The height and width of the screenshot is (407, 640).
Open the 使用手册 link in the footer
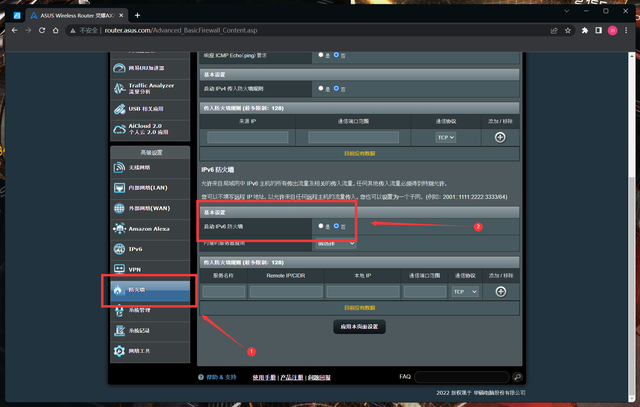[263, 378]
